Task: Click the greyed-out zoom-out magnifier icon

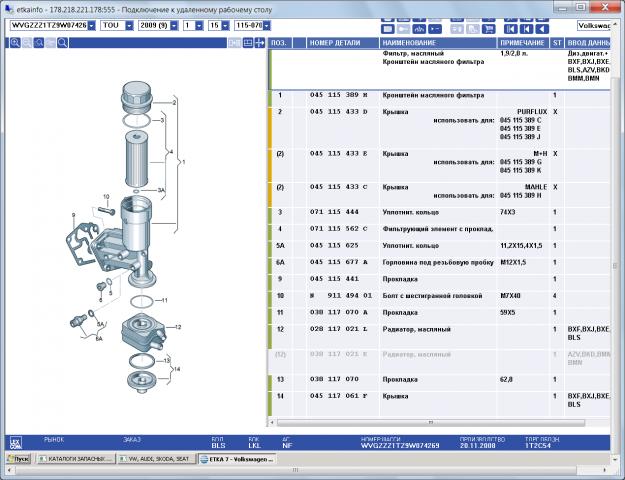Action: click(27, 43)
